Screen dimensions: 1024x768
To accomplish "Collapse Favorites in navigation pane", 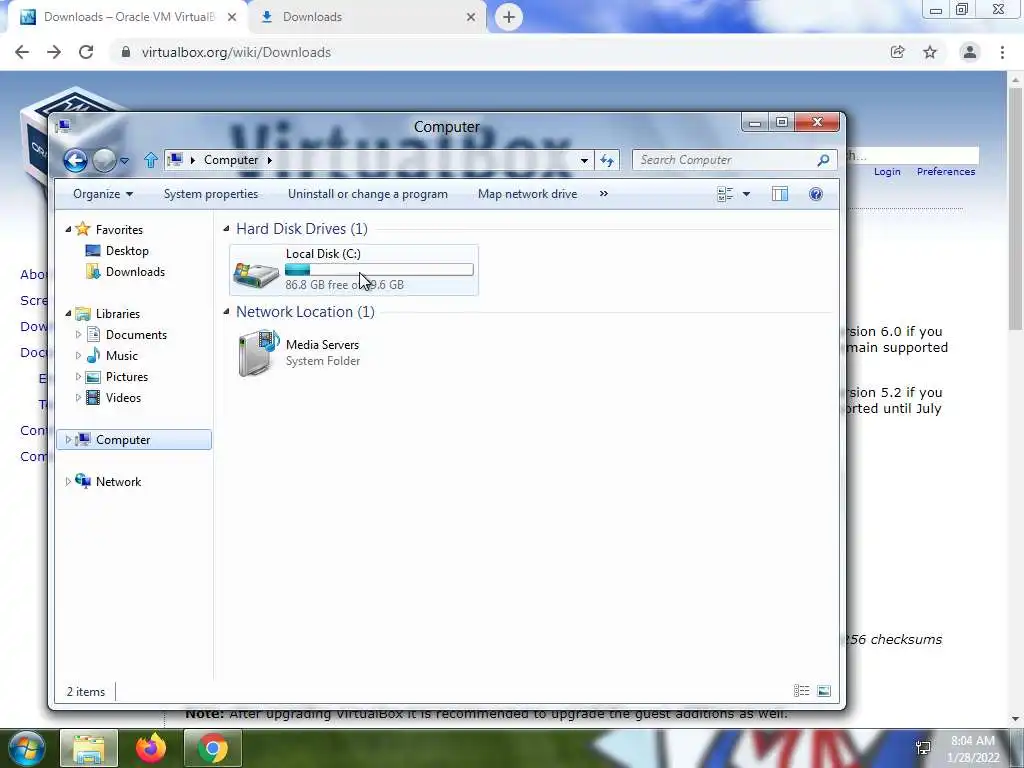I will tap(69, 229).
